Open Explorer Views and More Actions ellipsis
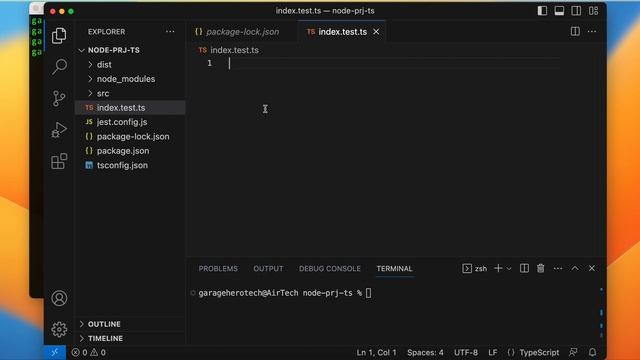The width and height of the screenshot is (640, 360). (x=170, y=31)
